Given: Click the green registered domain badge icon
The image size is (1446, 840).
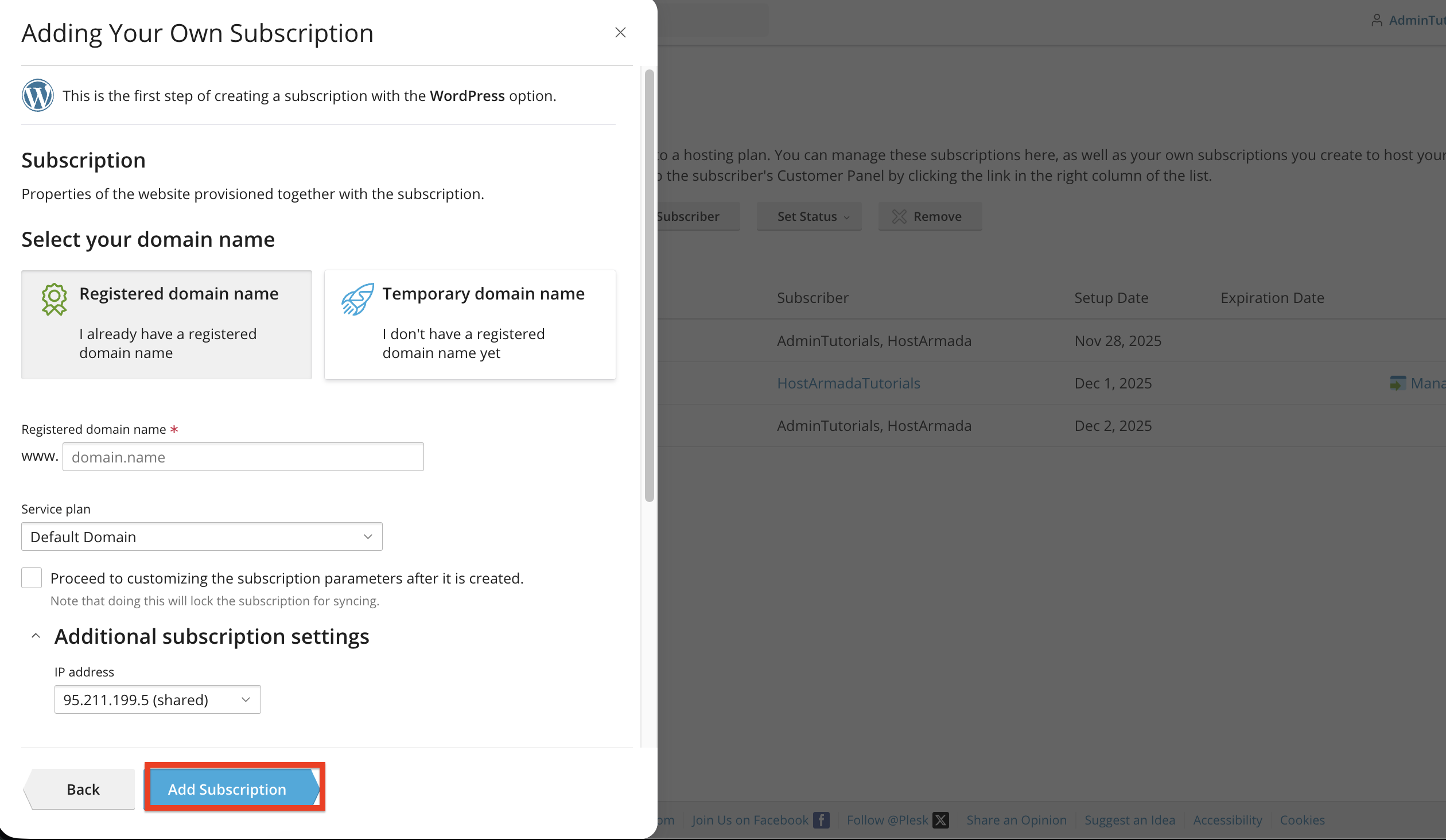Looking at the screenshot, I should (x=55, y=299).
